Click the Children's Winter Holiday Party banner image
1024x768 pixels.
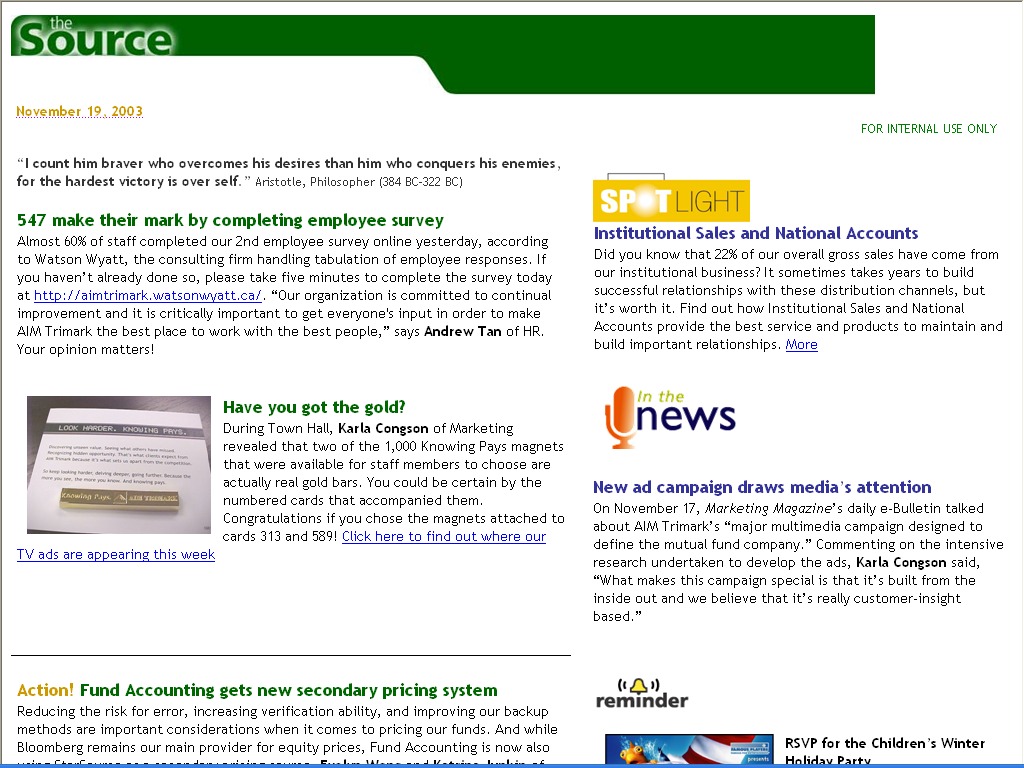688,750
